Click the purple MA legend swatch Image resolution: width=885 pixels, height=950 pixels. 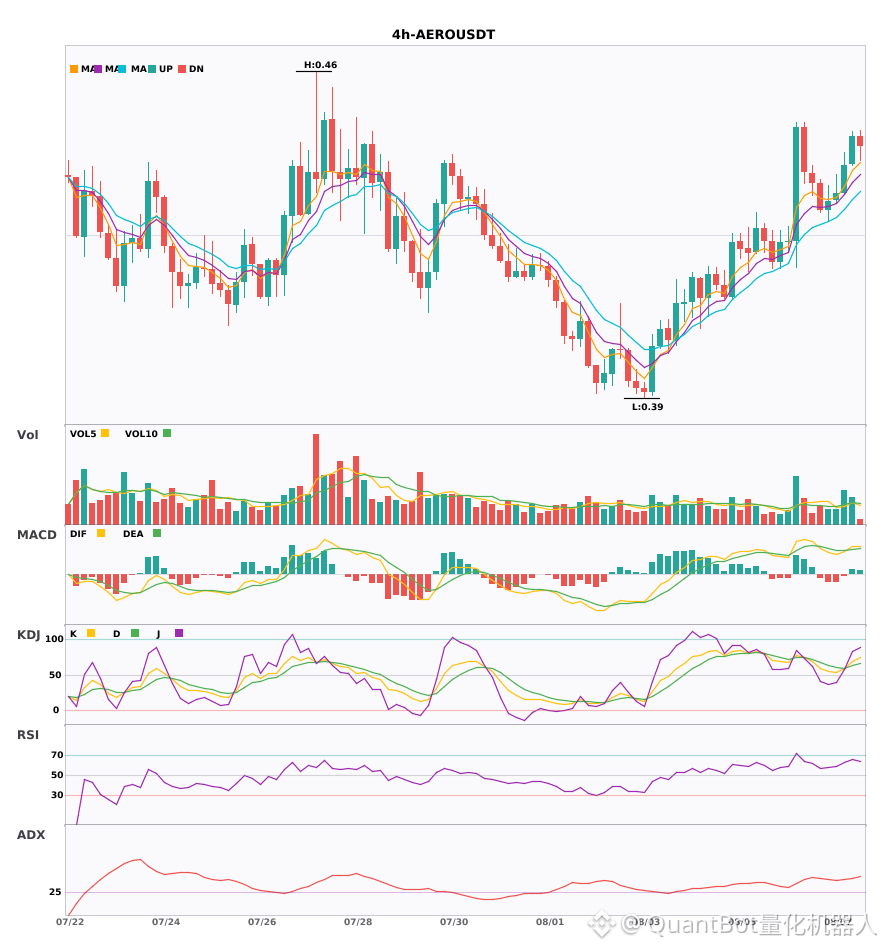coord(98,69)
